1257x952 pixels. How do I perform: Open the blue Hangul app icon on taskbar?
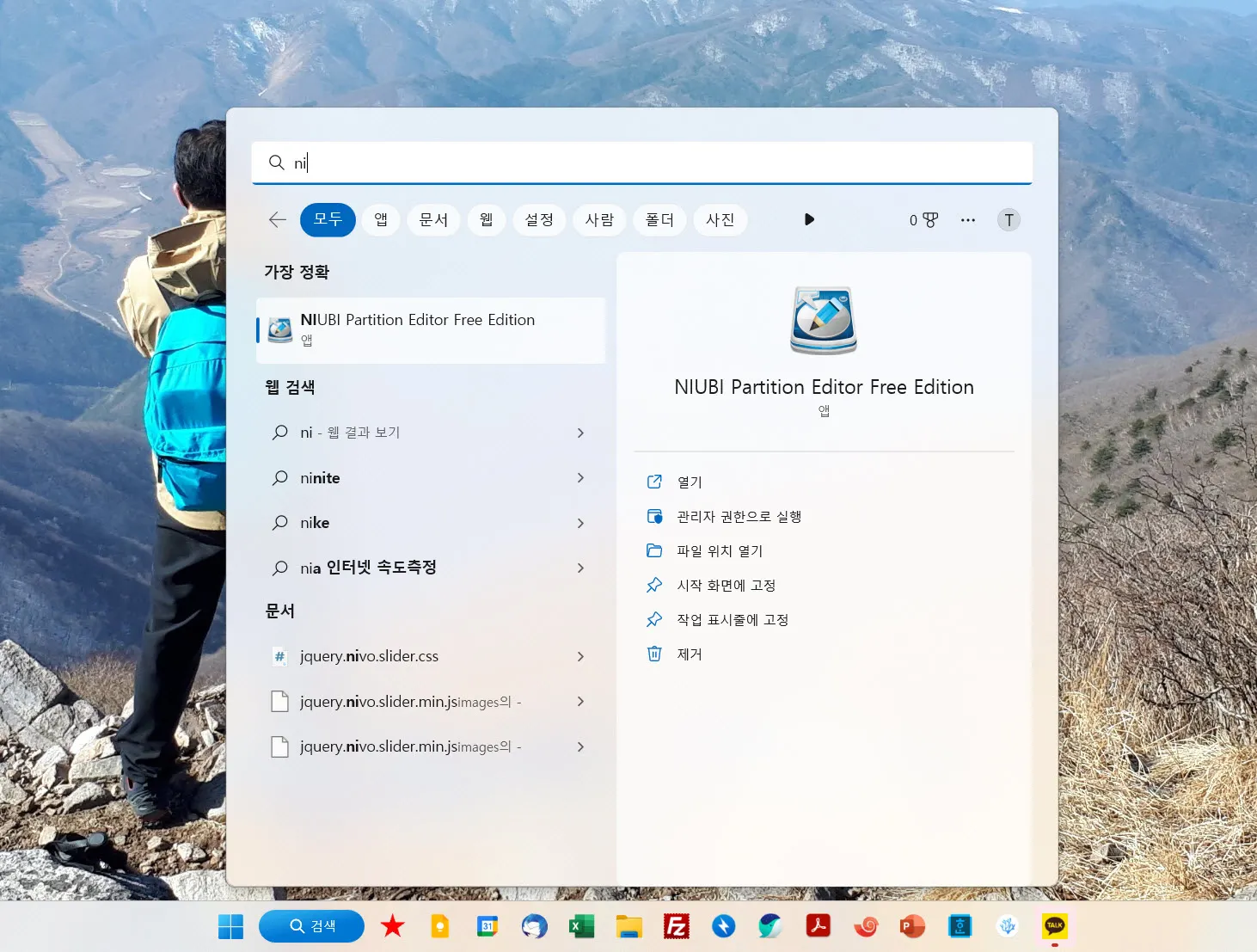pyautogui.click(x=960, y=926)
